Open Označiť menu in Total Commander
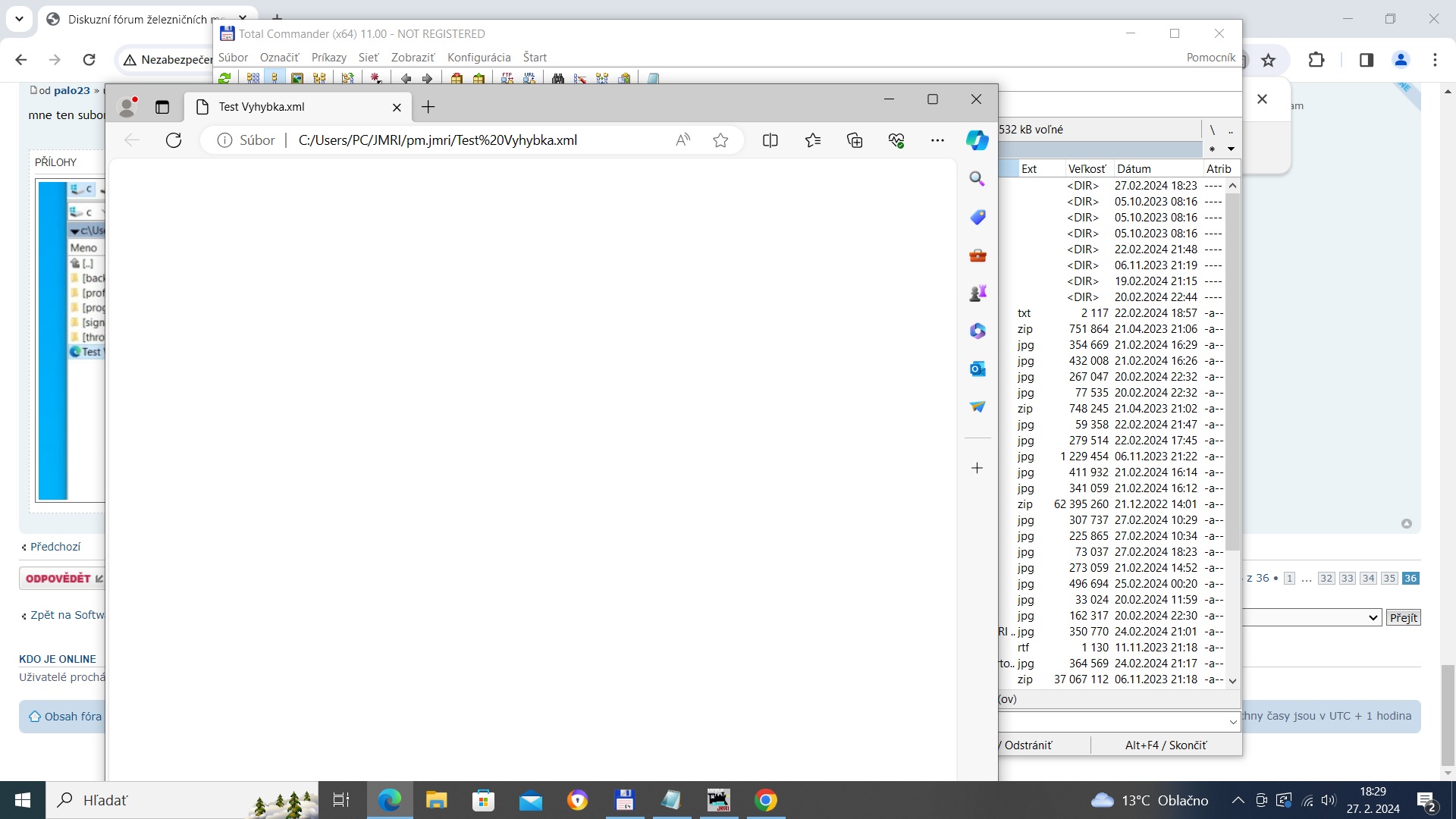 (280, 58)
